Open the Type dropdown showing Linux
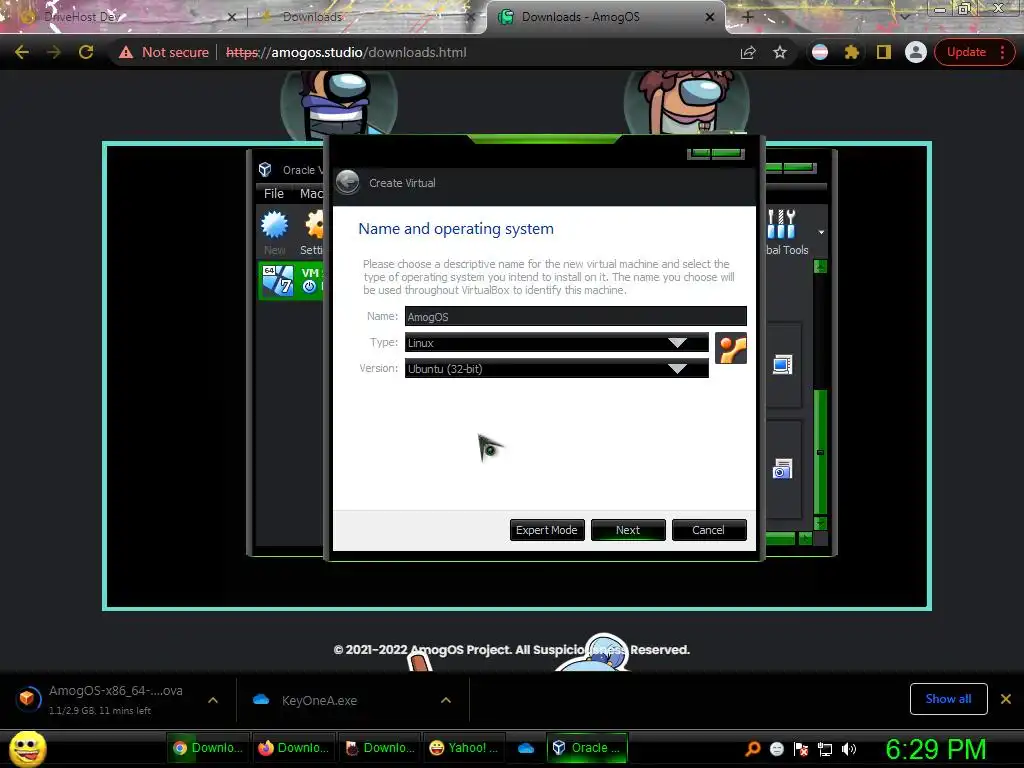The height and width of the screenshot is (768, 1024). 556,342
